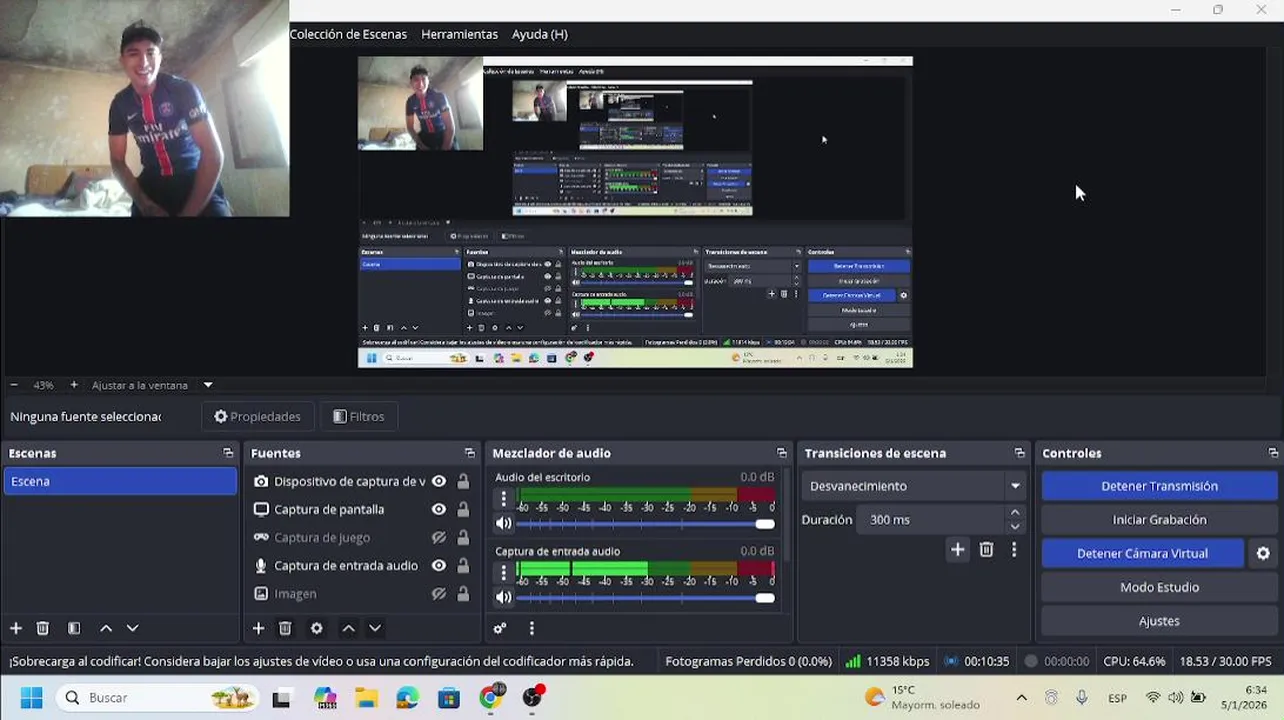1284x720 pixels.
Task: Undock the Fuentes panel
Action: tap(470, 453)
